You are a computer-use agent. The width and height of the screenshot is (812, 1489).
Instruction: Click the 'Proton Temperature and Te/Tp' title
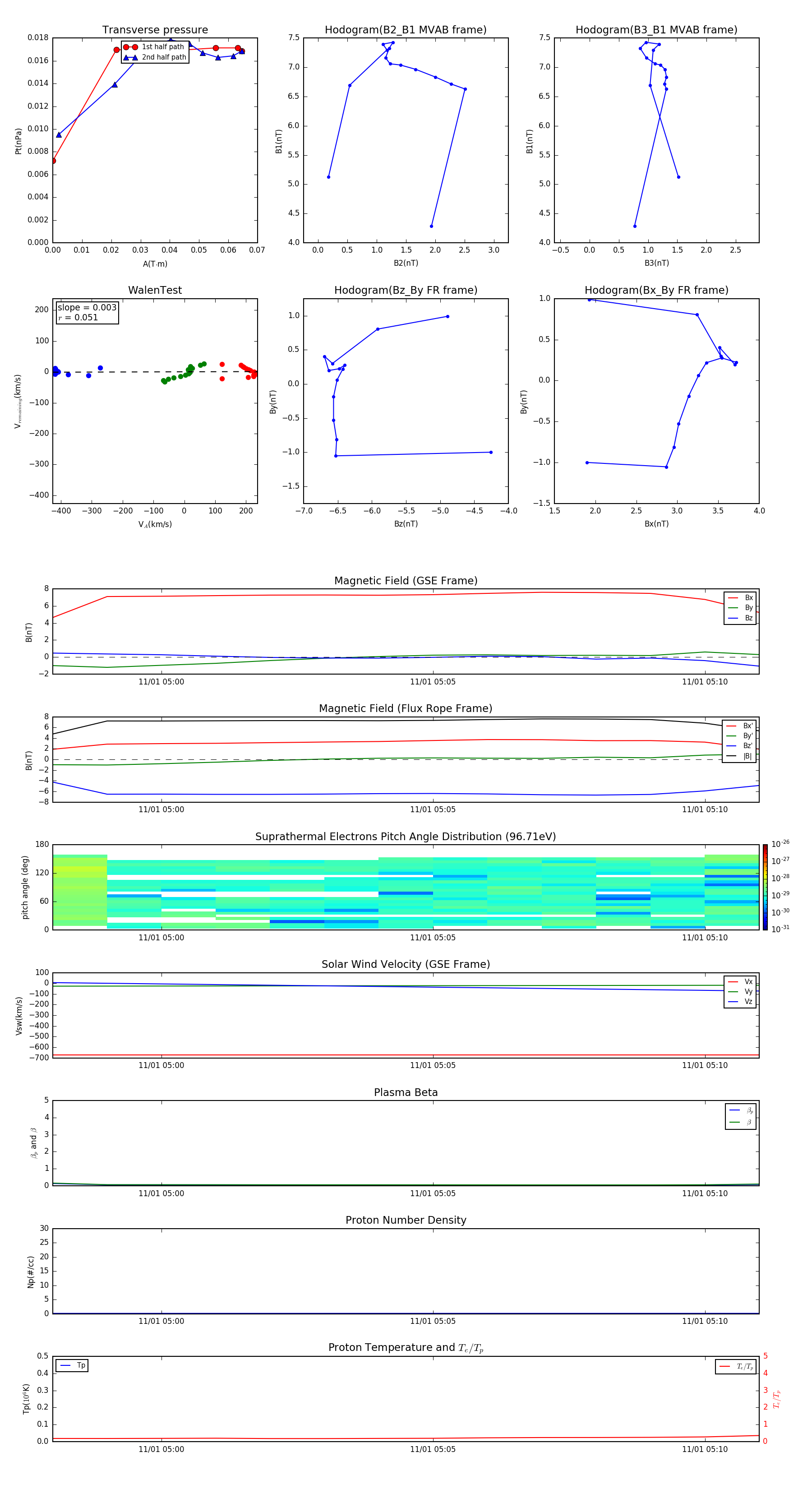coord(406,1348)
